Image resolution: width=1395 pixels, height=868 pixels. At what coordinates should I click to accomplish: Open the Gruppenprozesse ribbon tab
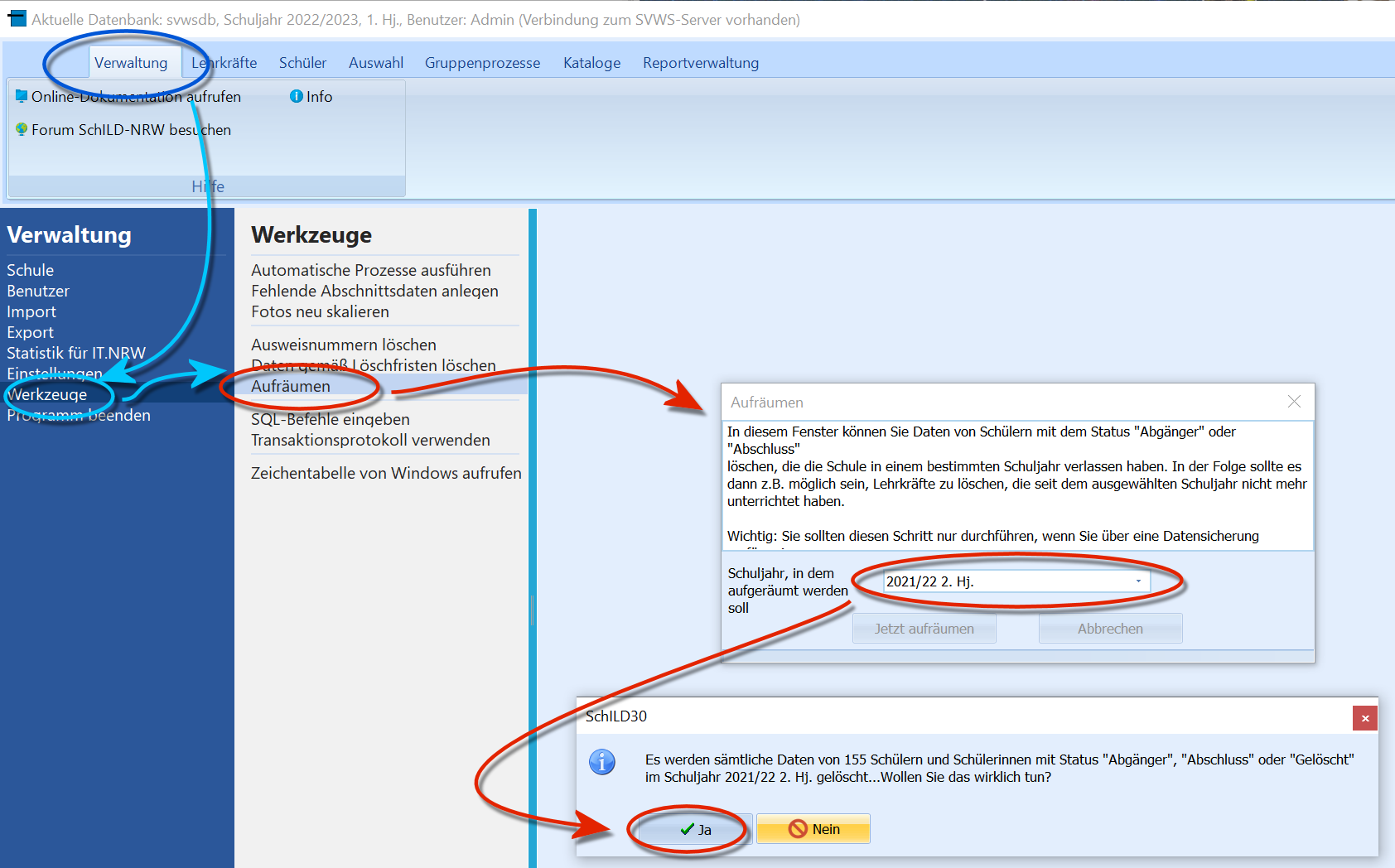482,63
